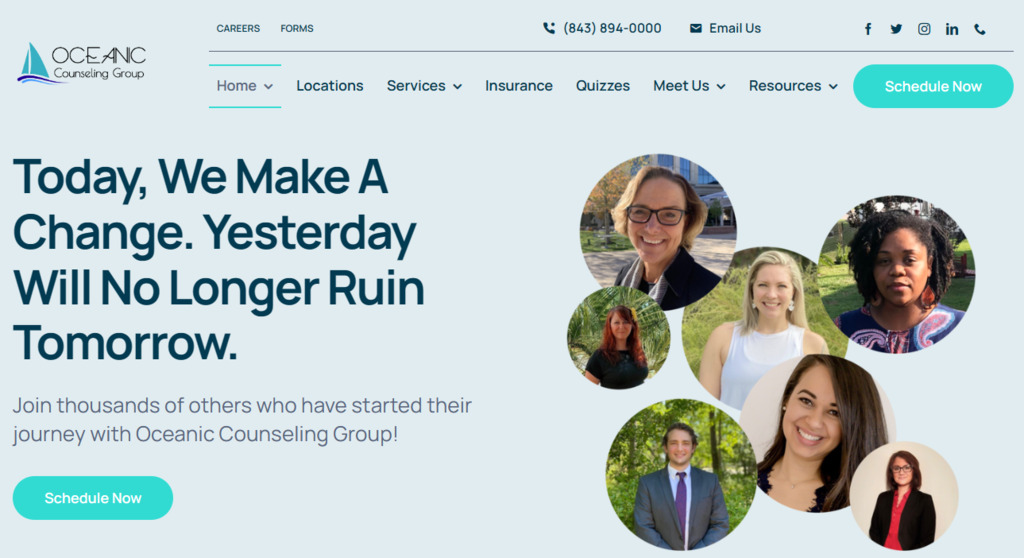Open the Forms link
The height and width of the screenshot is (558, 1024).
click(297, 28)
